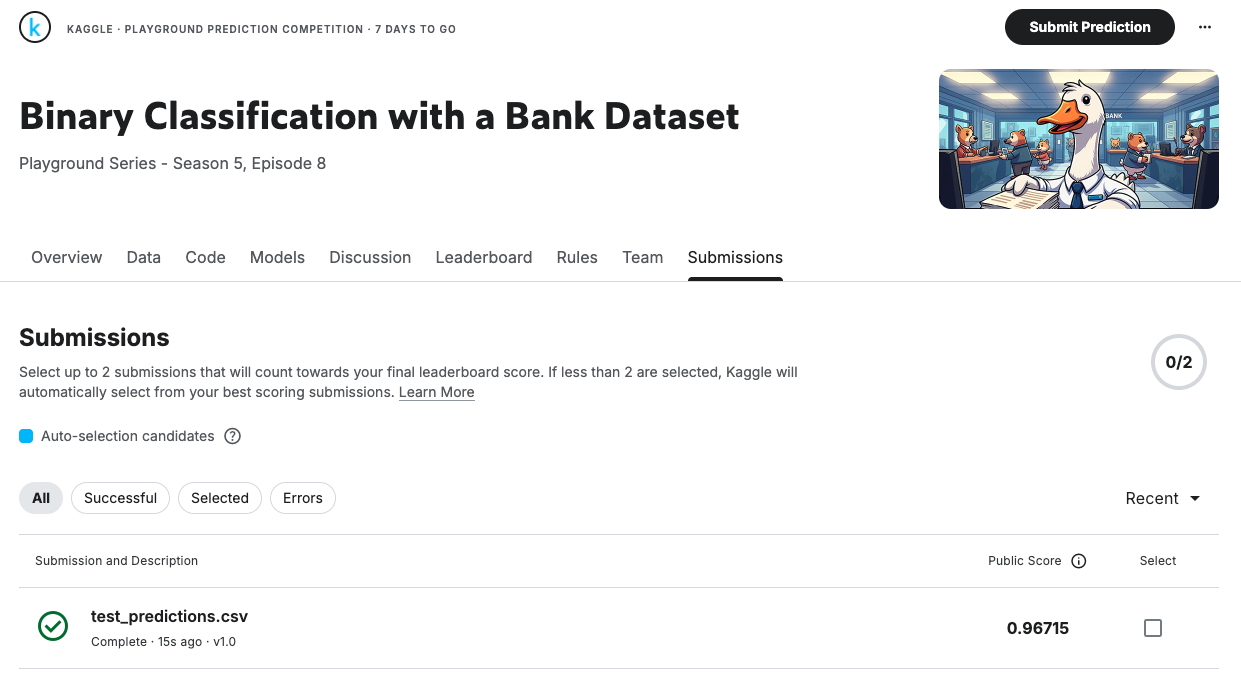Select the test_predictions.csv submission checkbox
This screenshot has height=690, width=1241.
(x=1153, y=628)
